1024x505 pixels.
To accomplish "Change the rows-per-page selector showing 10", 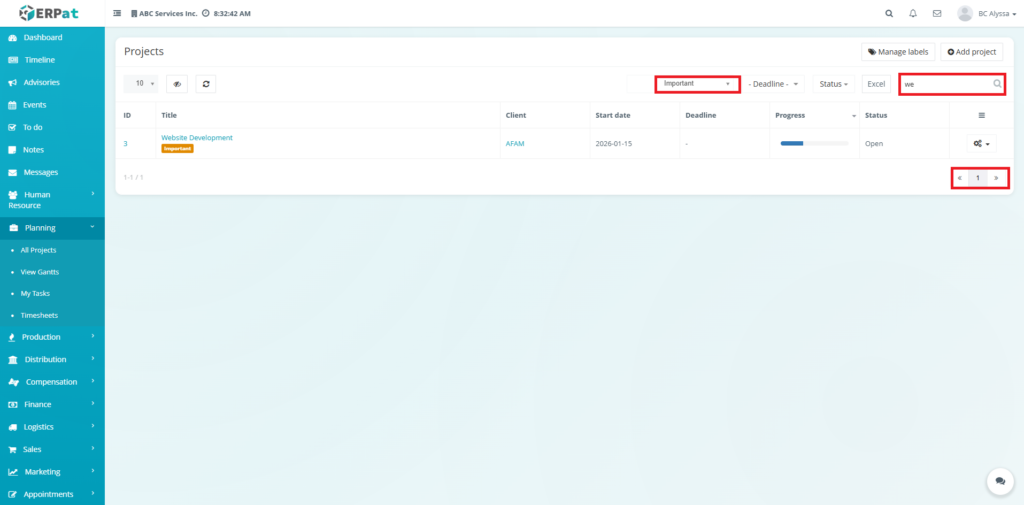I will click(140, 84).
